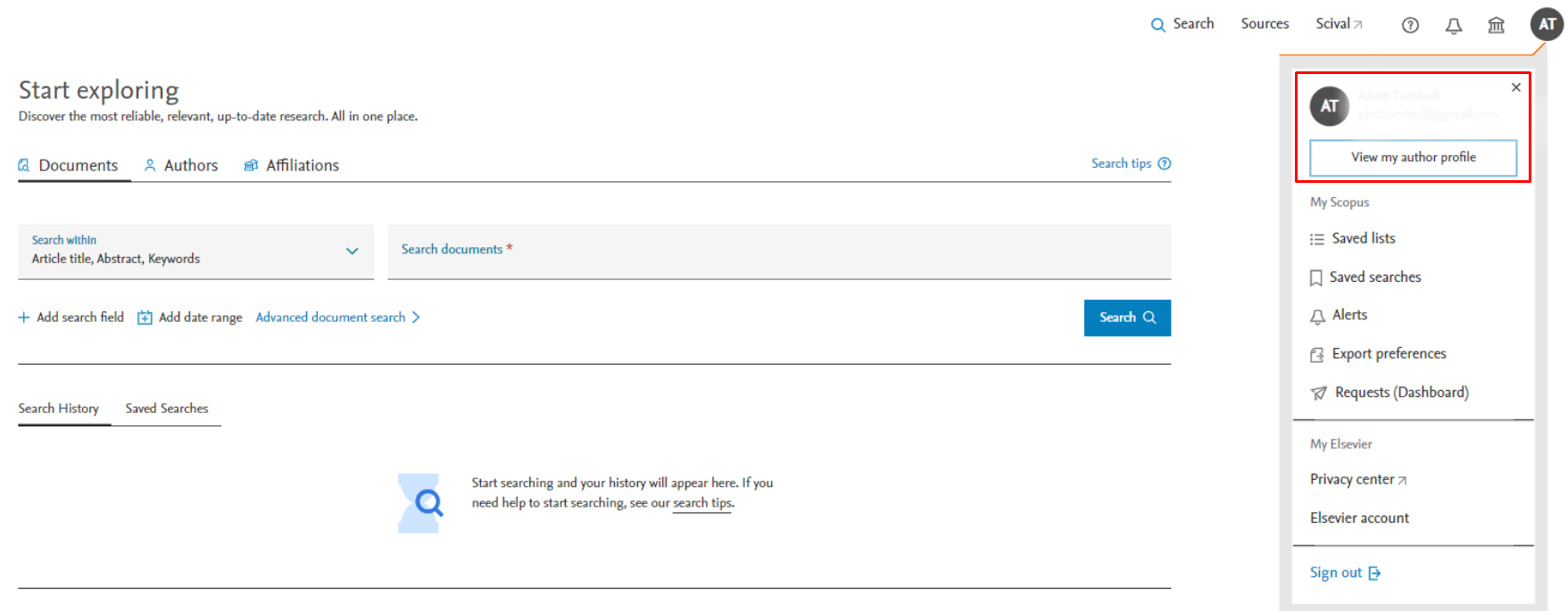Image resolution: width=1568 pixels, height=611 pixels.
Task: Click the plus icon for Add search field
Action: click(24, 318)
